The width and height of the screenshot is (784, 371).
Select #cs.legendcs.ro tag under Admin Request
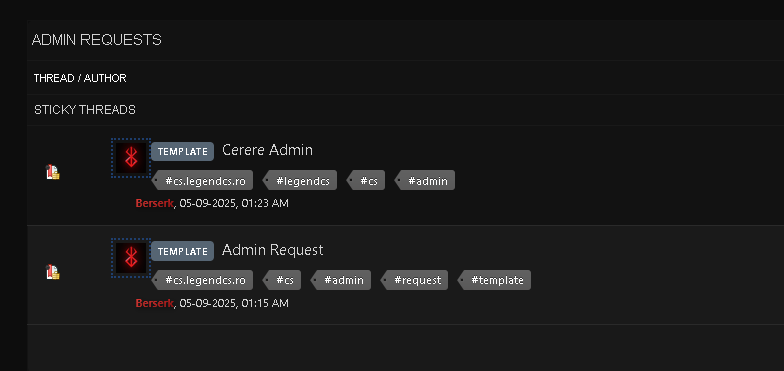[202, 280]
